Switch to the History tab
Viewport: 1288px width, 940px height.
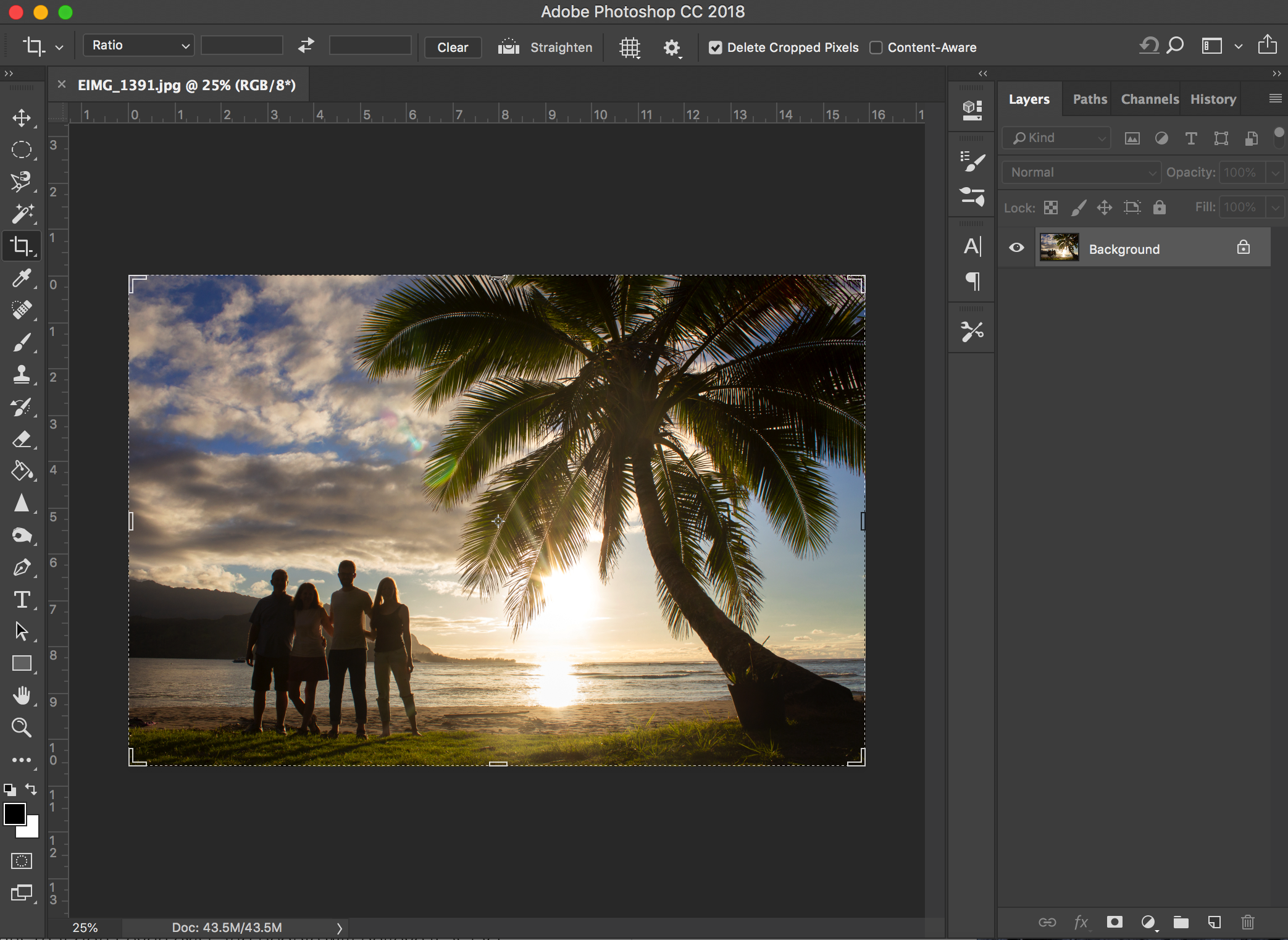point(1213,99)
